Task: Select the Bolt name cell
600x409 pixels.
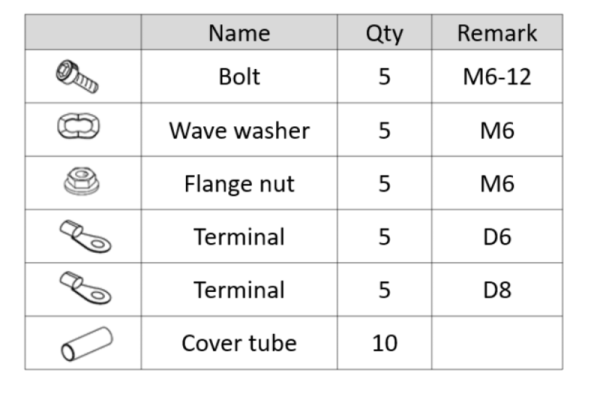Action: pyautogui.click(x=239, y=76)
